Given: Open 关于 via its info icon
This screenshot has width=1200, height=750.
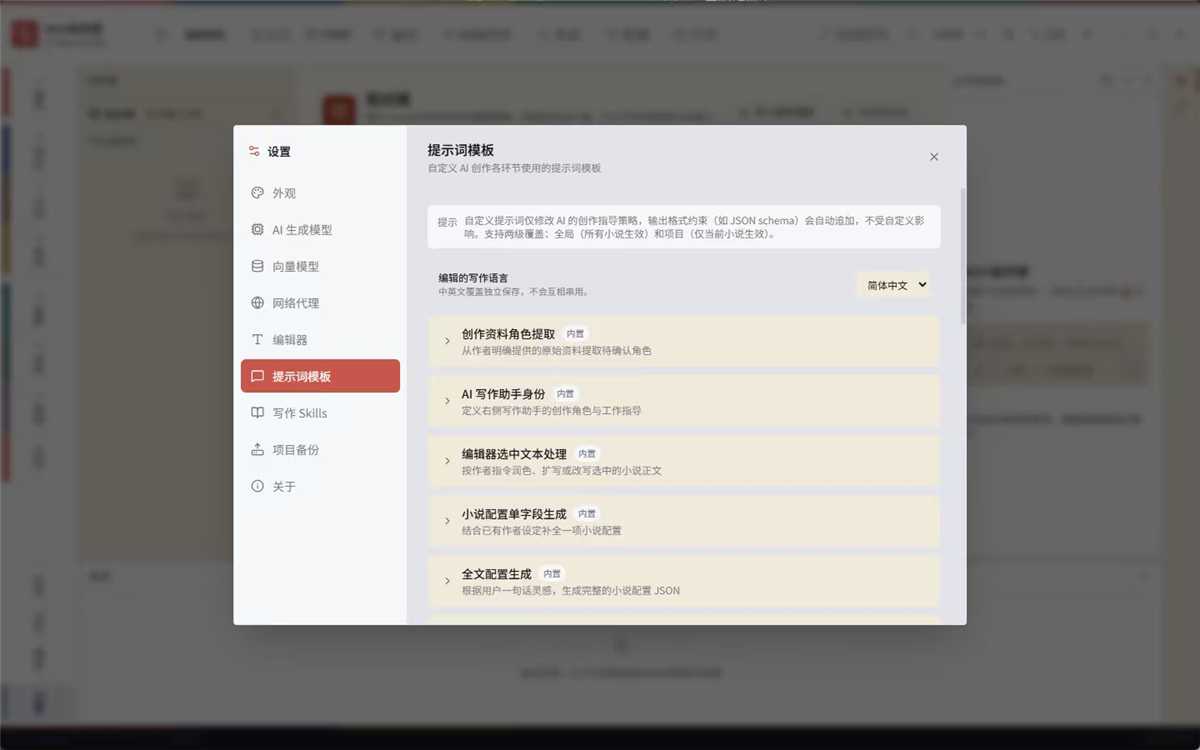Looking at the screenshot, I should click(257, 486).
